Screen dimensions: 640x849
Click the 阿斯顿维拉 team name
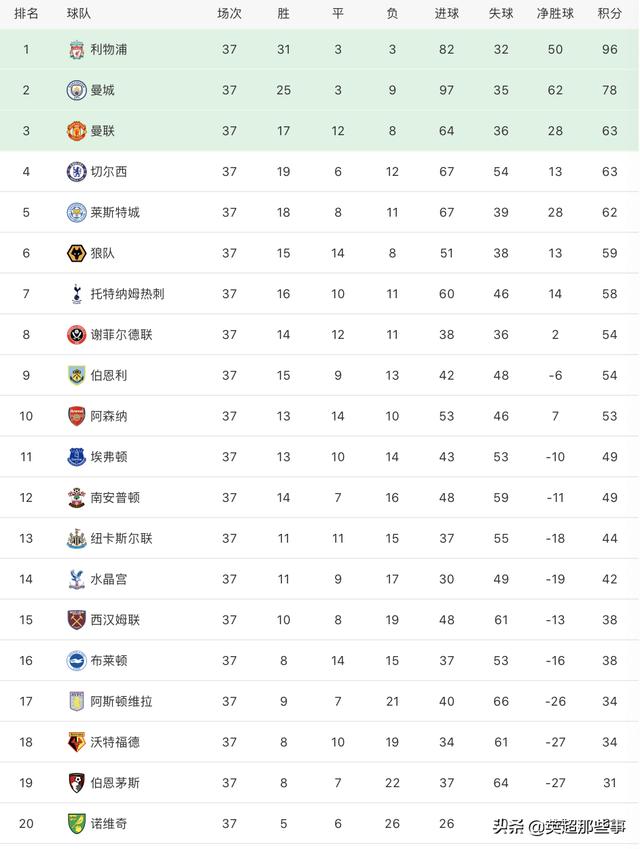pos(121,701)
